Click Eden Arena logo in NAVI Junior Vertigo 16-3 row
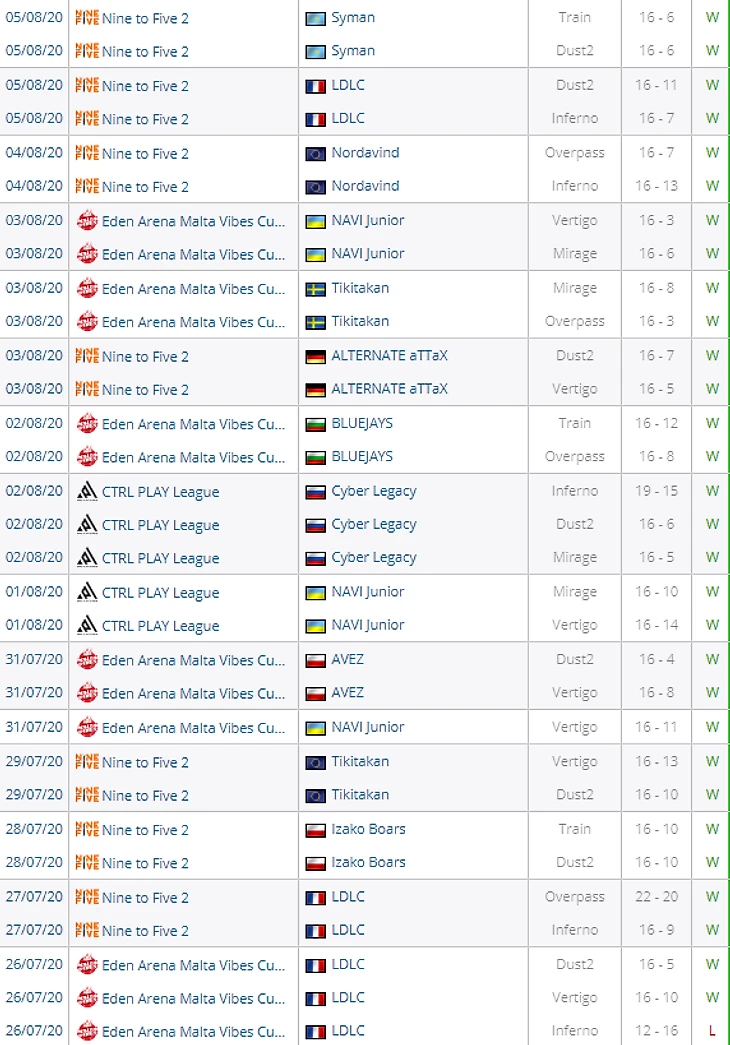Viewport: 730px width, 1045px height. pos(87,221)
